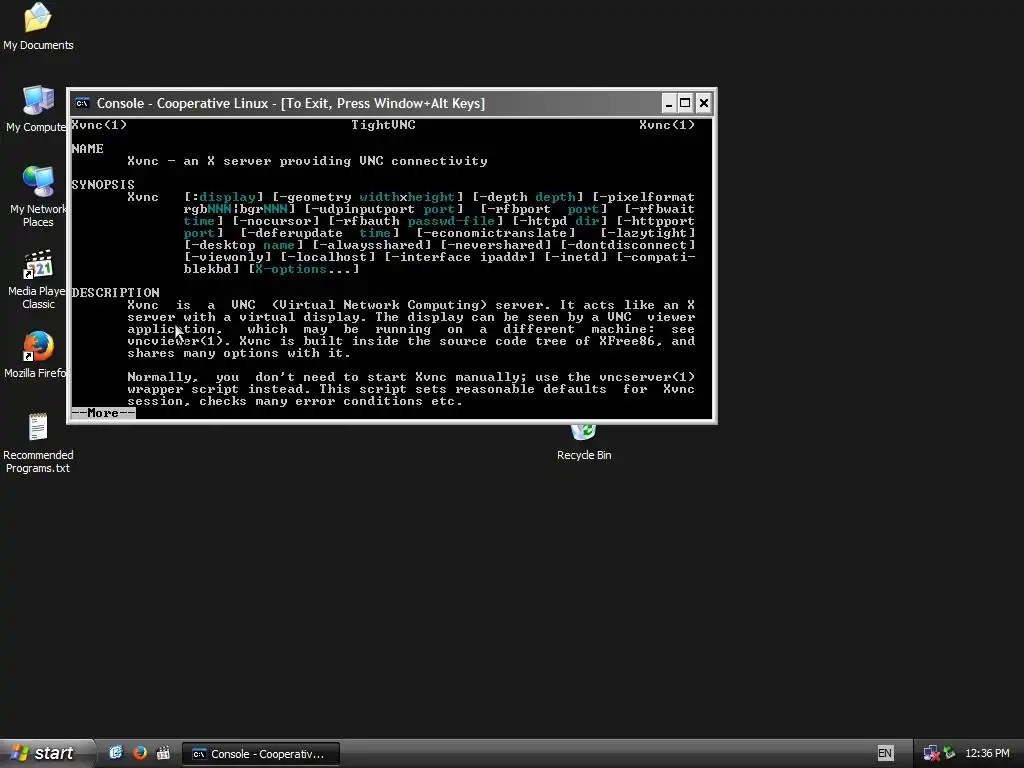
Task: Click the --More-- pager prompt
Action: pos(103,413)
